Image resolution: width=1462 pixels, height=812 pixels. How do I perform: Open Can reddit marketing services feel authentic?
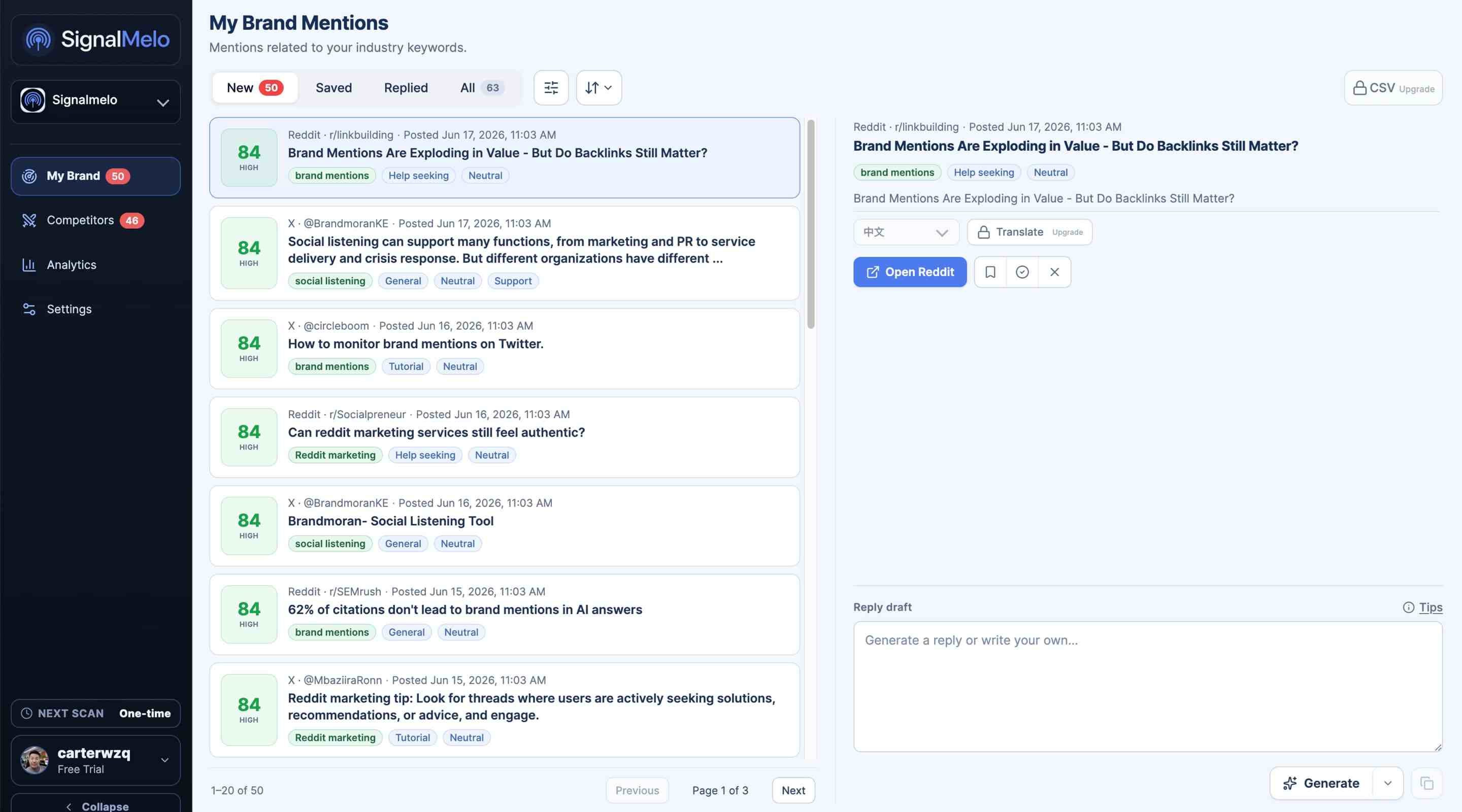tap(504, 437)
